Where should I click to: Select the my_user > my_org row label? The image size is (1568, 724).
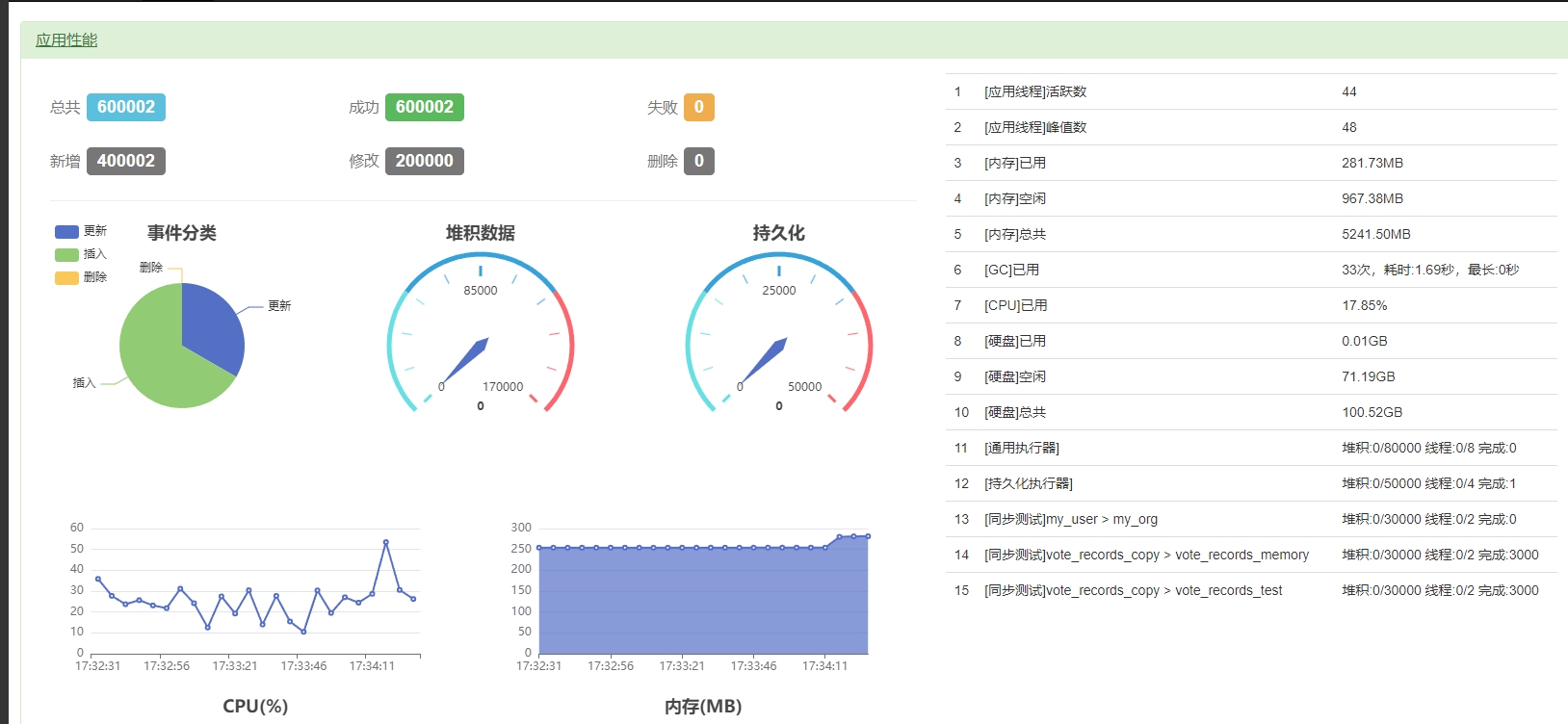1071,519
